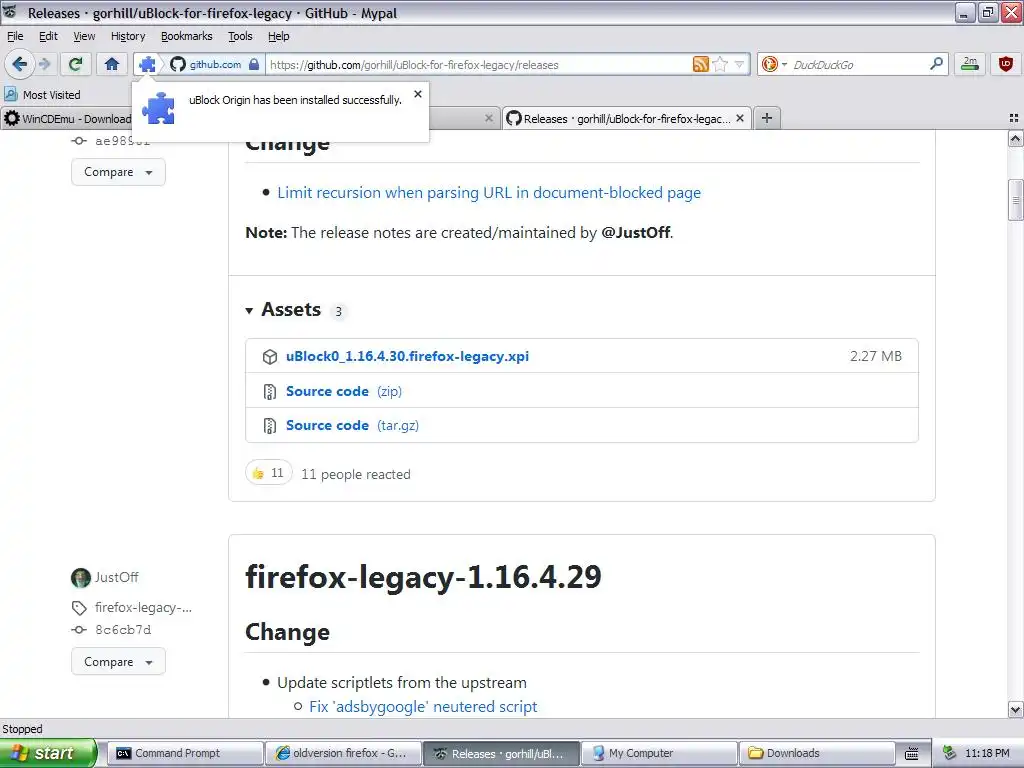Open commit 8c6cb7d link
Image resolution: width=1024 pixels, height=768 pixels.
click(123, 630)
